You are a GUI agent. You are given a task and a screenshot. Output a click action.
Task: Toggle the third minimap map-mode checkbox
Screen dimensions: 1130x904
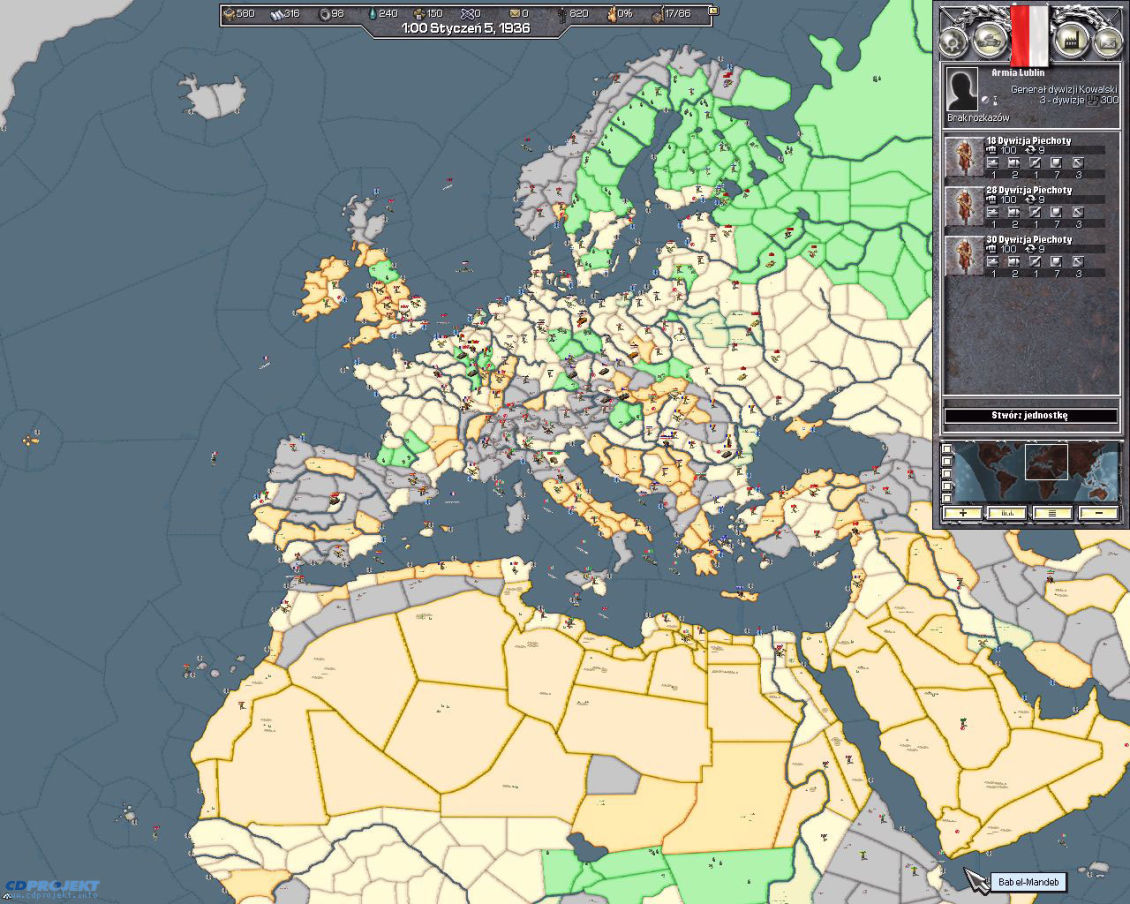947,474
